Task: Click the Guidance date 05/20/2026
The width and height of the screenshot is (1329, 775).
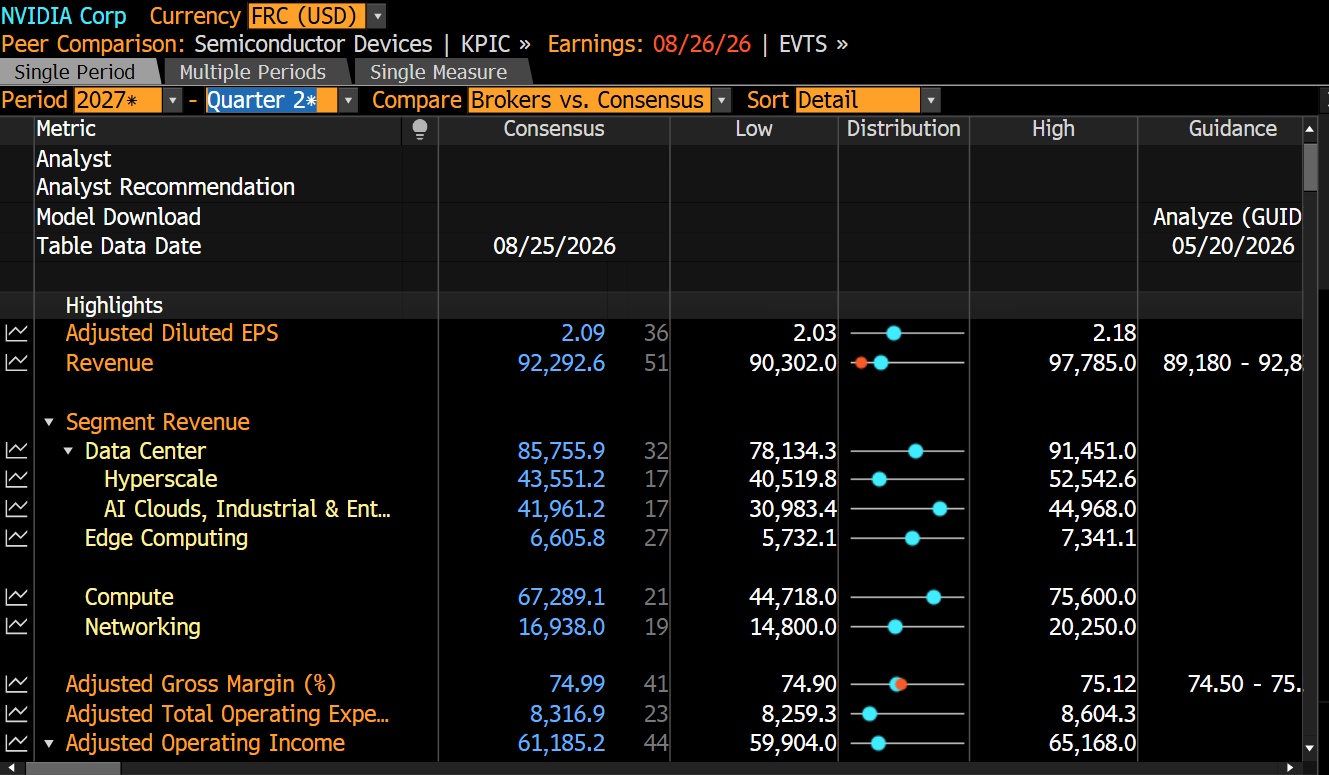Action: pyautogui.click(x=1233, y=246)
